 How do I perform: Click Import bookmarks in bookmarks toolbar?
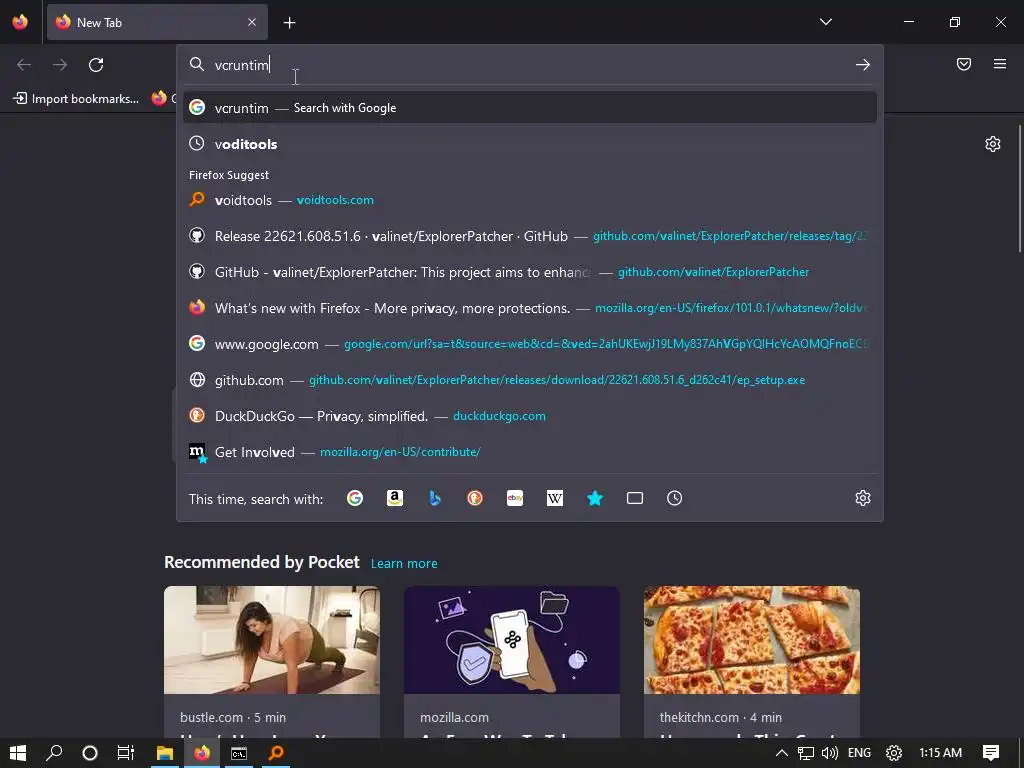[x=76, y=99]
